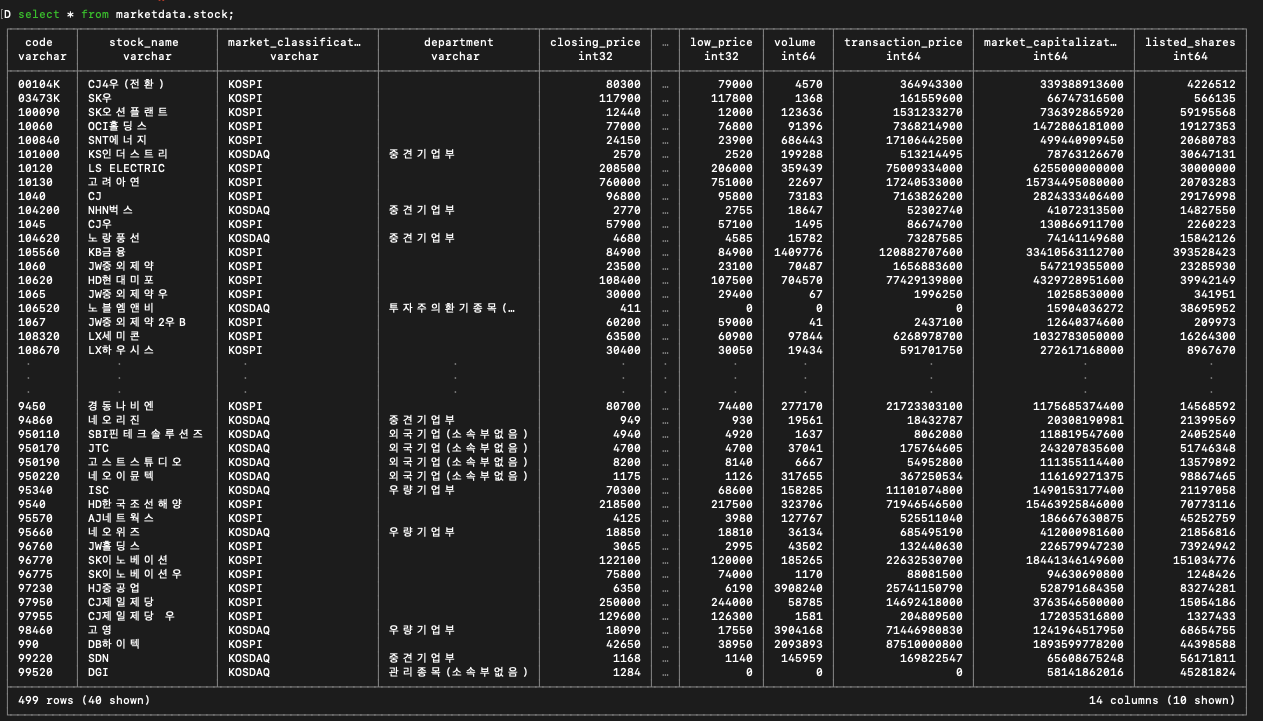Click the code cell '9450'

pyautogui.click(x=32, y=406)
